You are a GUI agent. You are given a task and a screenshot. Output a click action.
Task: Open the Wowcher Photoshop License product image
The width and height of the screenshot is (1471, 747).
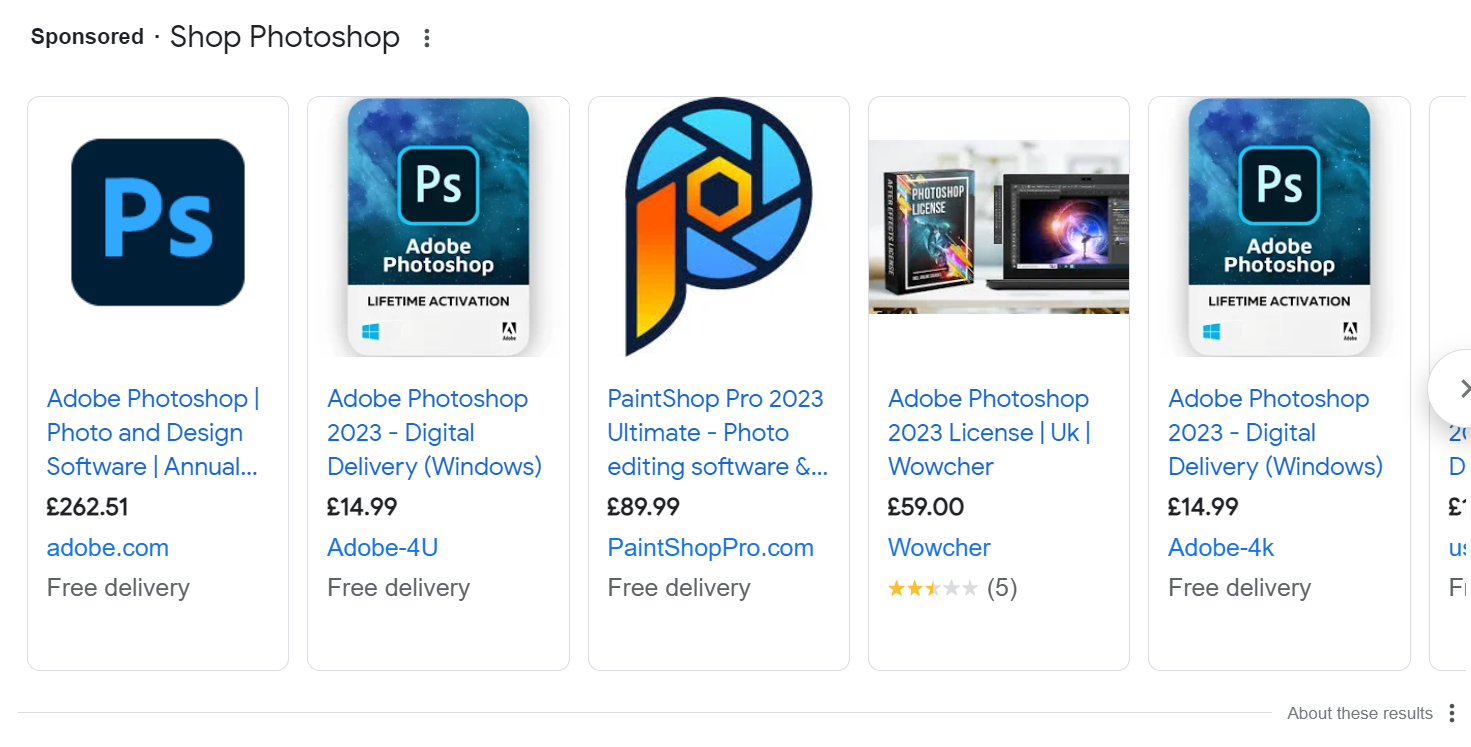pyautogui.click(x=999, y=227)
